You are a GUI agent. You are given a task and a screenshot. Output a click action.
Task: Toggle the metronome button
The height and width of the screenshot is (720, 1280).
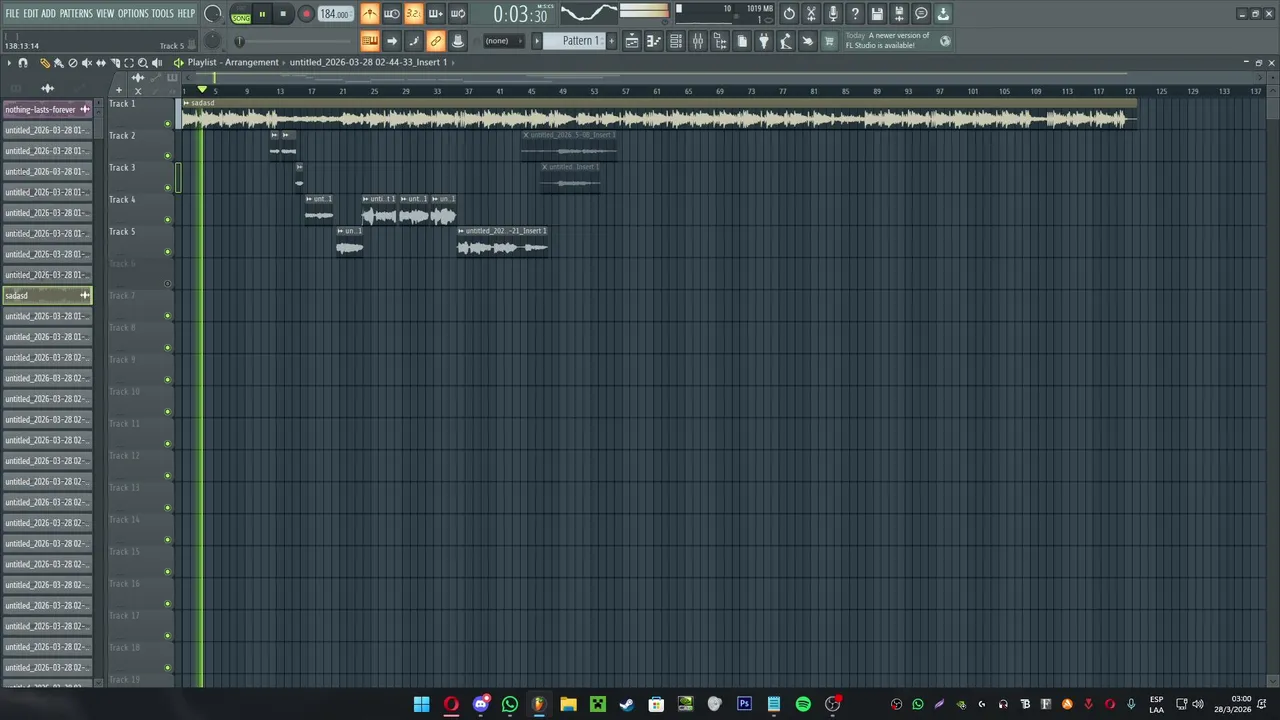(370, 14)
